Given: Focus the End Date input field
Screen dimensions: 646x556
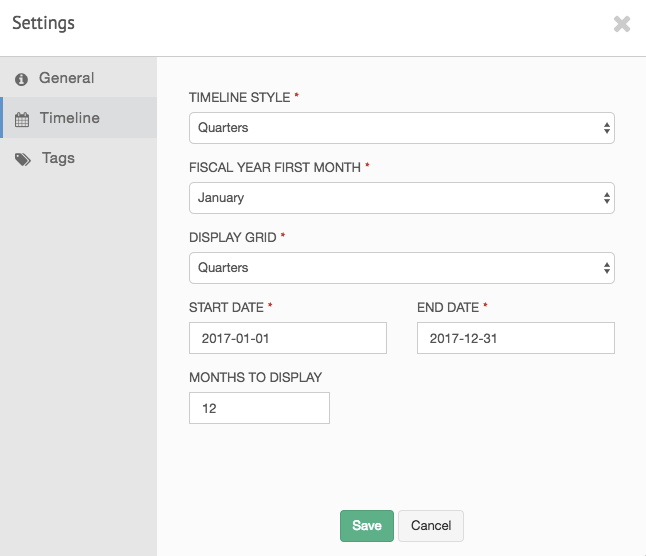Looking at the screenshot, I should [x=515, y=338].
